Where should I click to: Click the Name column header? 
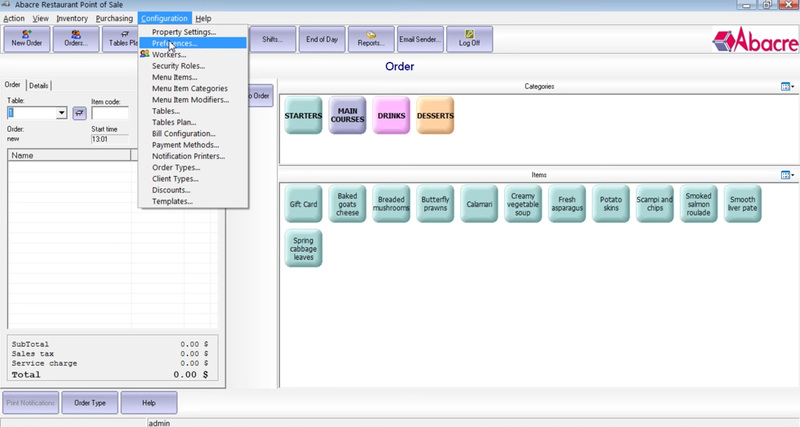[x=69, y=155]
